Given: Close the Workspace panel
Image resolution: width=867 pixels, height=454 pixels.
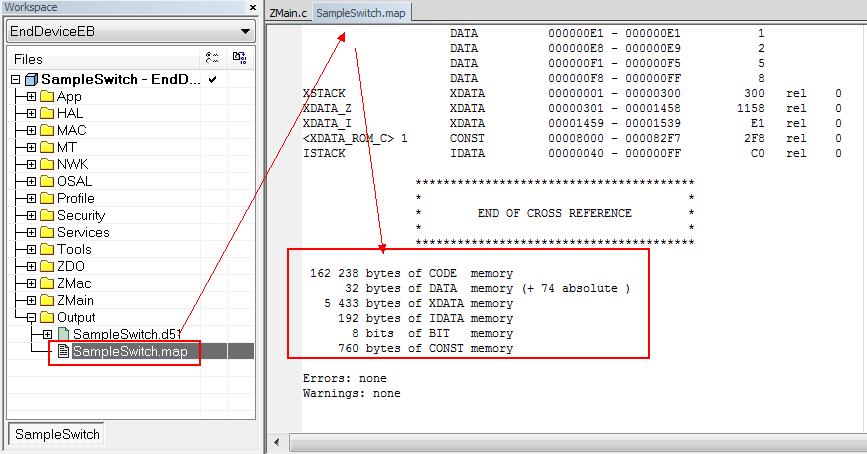Looking at the screenshot, I should tap(253, 7).
